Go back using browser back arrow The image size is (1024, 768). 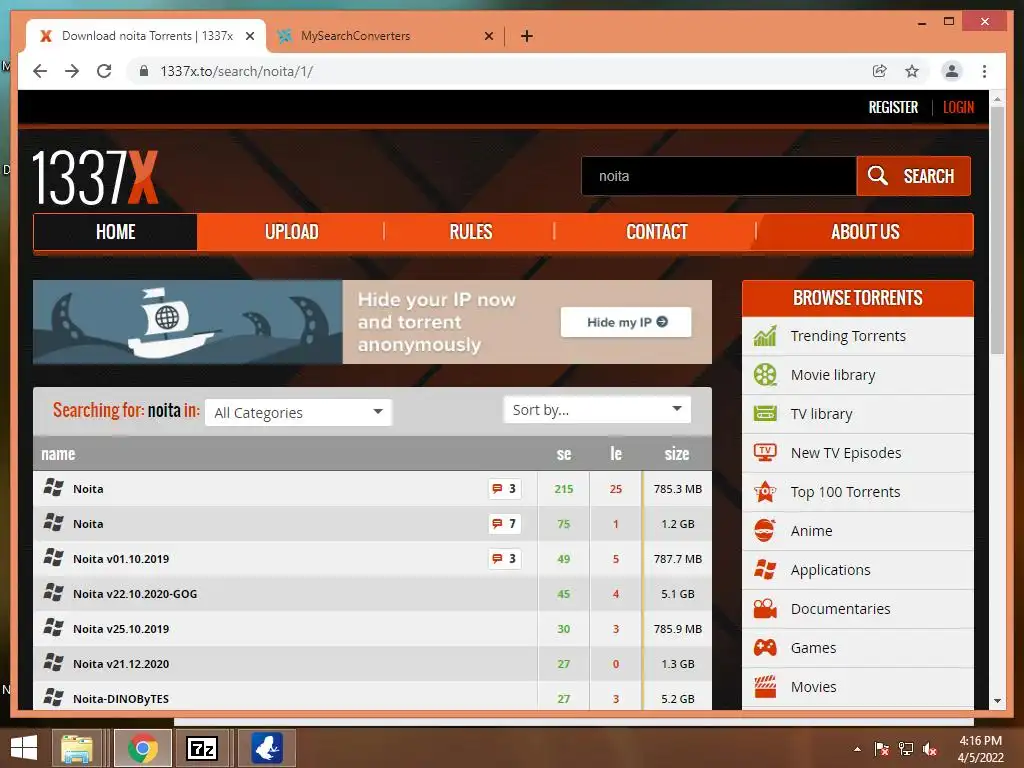point(40,71)
